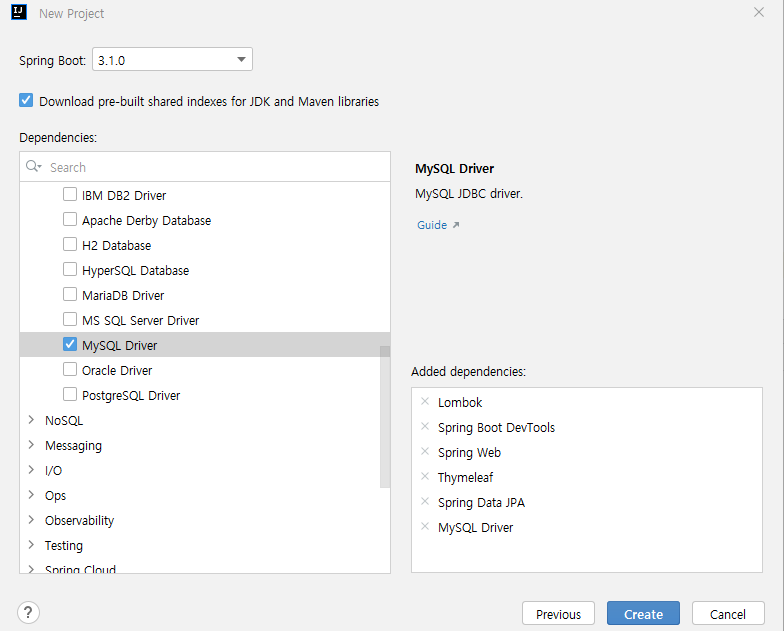
Task: Remove Spring Web from added dependencies
Action: (x=425, y=452)
